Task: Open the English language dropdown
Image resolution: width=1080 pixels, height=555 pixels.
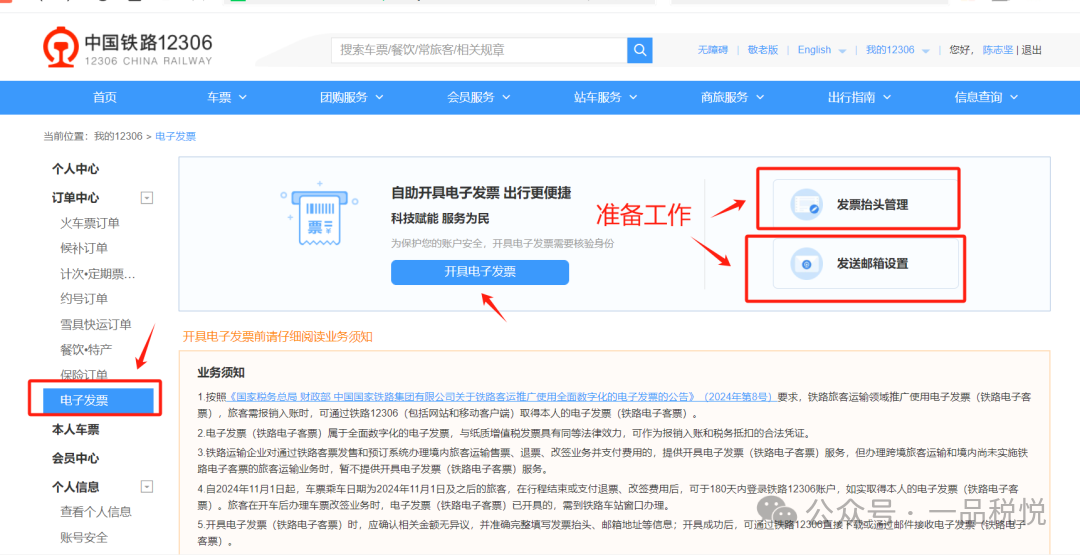Action: 821,50
